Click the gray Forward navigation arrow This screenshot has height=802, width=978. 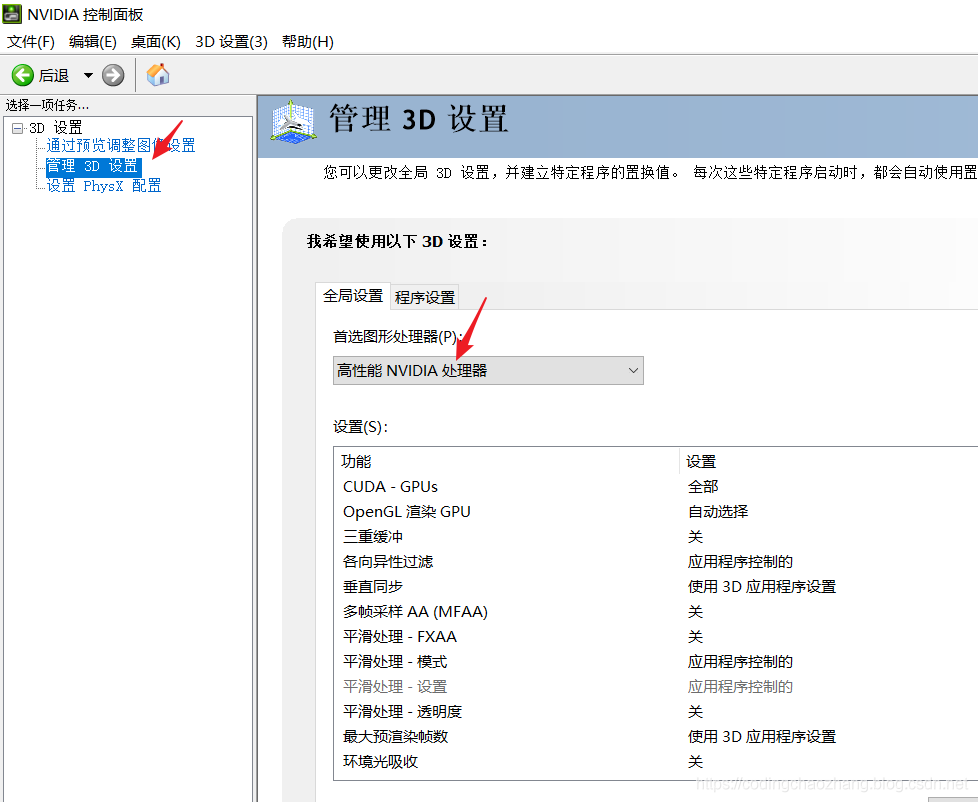tap(113, 74)
